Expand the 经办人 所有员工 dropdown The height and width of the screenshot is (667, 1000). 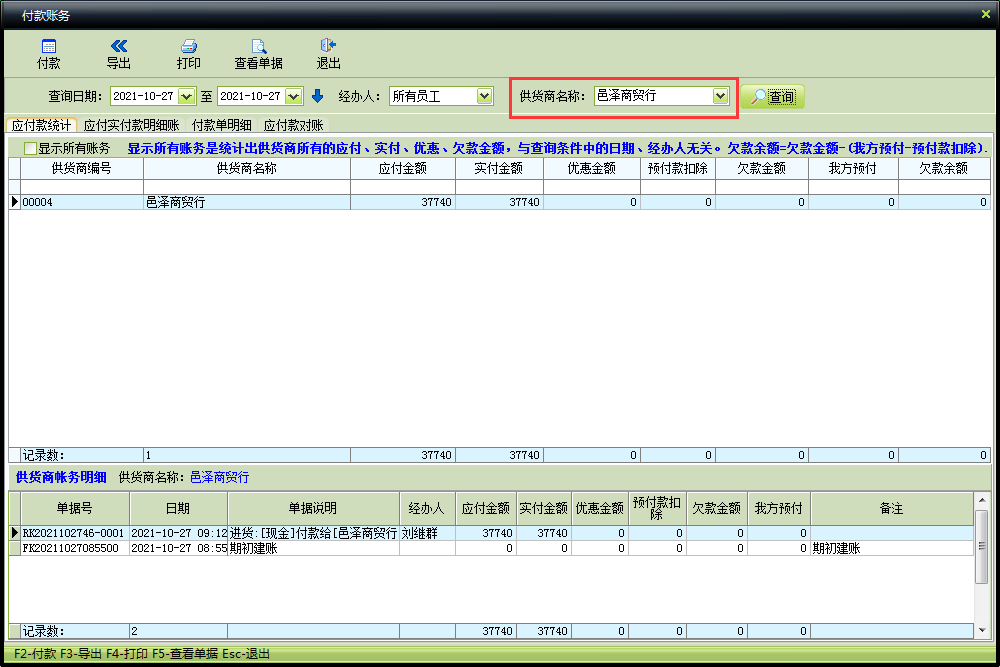coord(485,96)
